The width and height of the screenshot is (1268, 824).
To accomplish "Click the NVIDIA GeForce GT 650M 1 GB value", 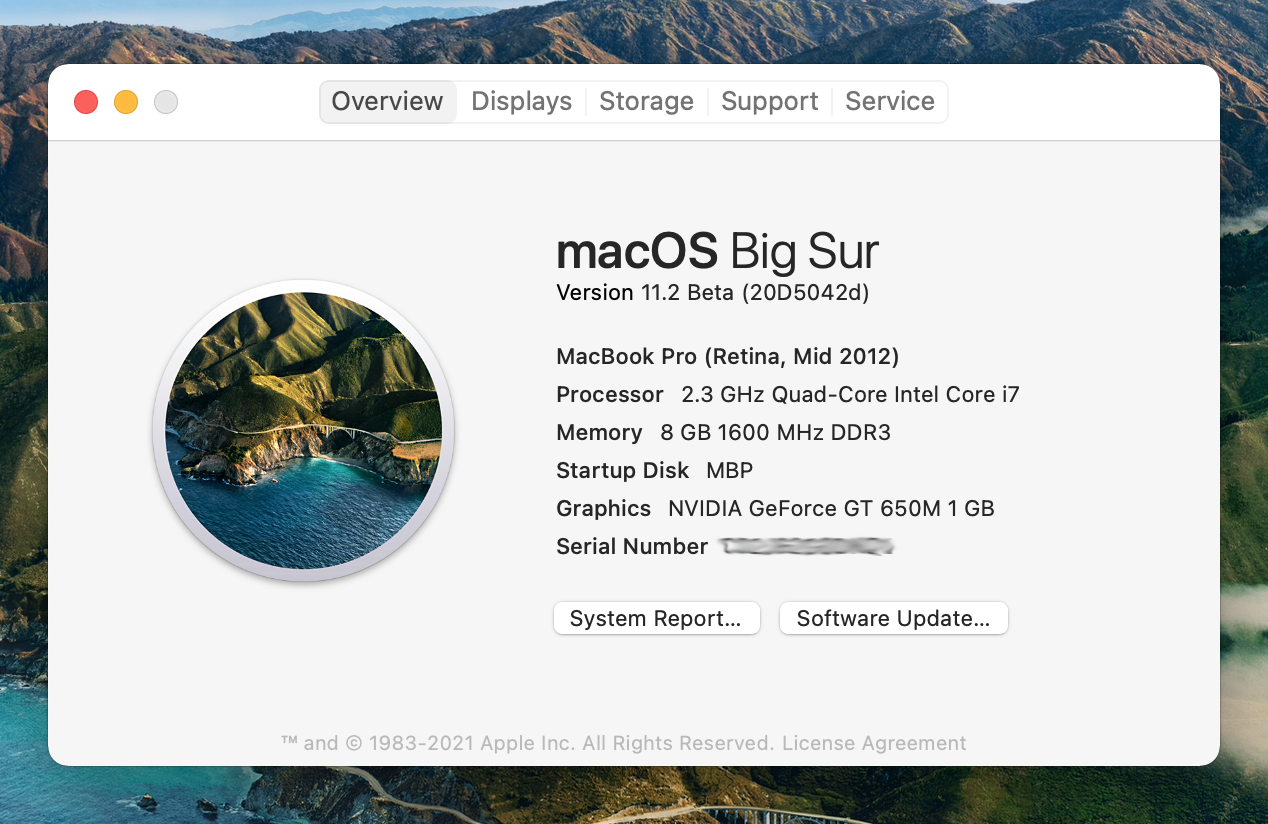I will pos(832,509).
